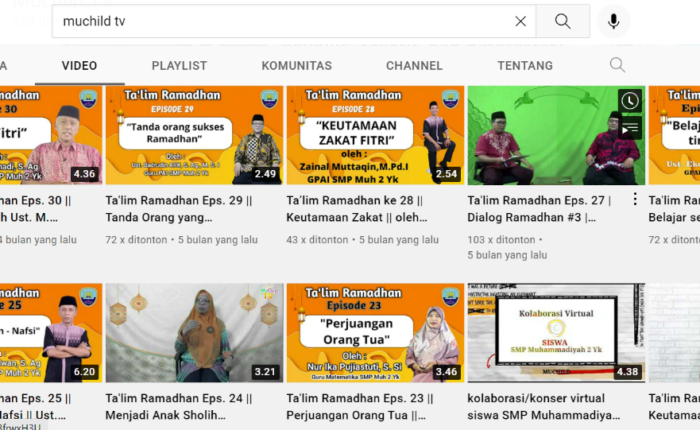
Task: Open the CHANNEL tab
Action: point(414,66)
